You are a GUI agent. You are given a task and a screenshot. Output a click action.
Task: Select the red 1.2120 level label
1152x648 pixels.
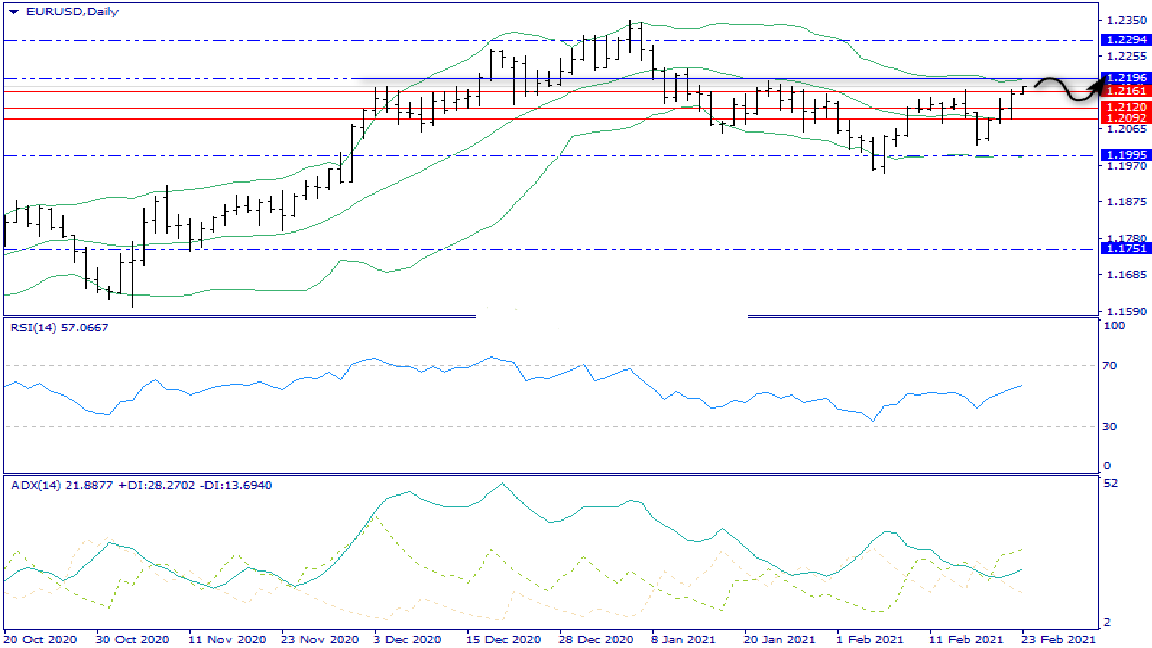point(1127,107)
